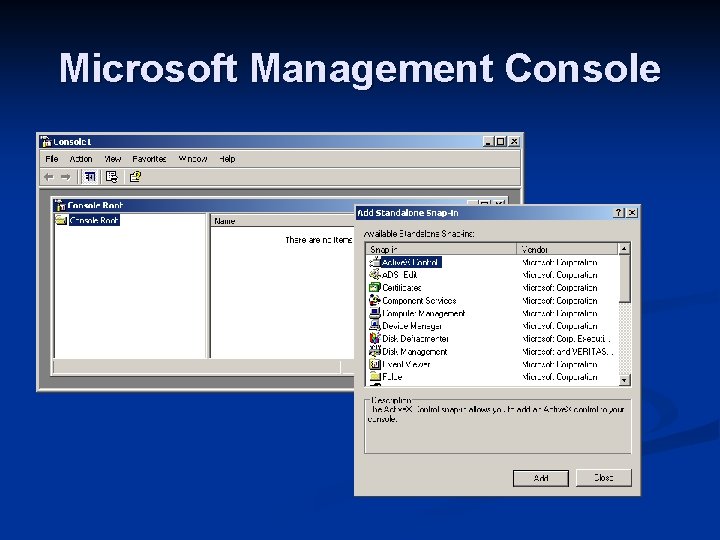Click the Back arrow in Console1 toolbar
Screen dimensions: 720x540
point(49,177)
